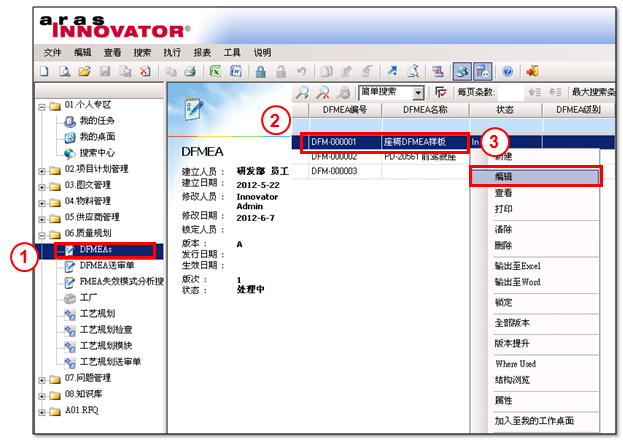Image resolution: width=623 pixels, height=440 pixels.
Task: Open the 执行 menu
Action: click(172, 52)
